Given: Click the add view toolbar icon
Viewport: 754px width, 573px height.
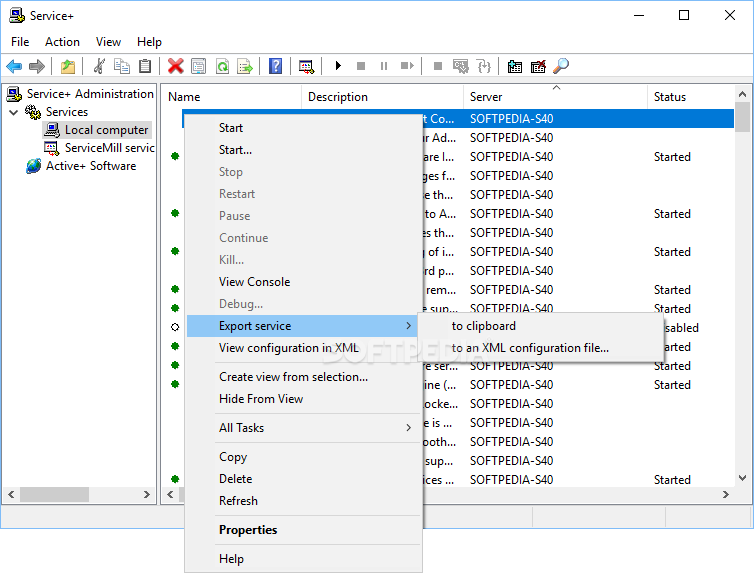Looking at the screenshot, I should tap(515, 66).
